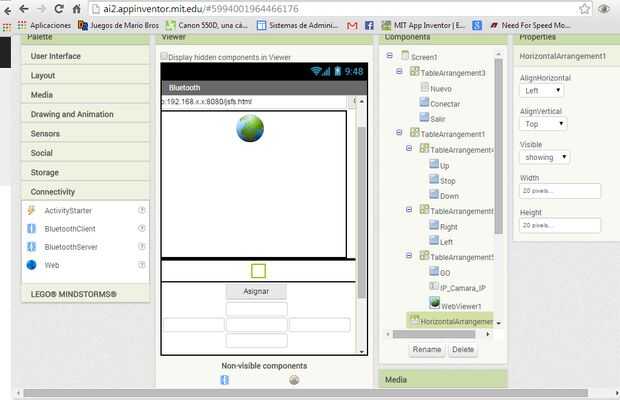Select non-visible clock component icon
620x400 pixels.
point(294,380)
